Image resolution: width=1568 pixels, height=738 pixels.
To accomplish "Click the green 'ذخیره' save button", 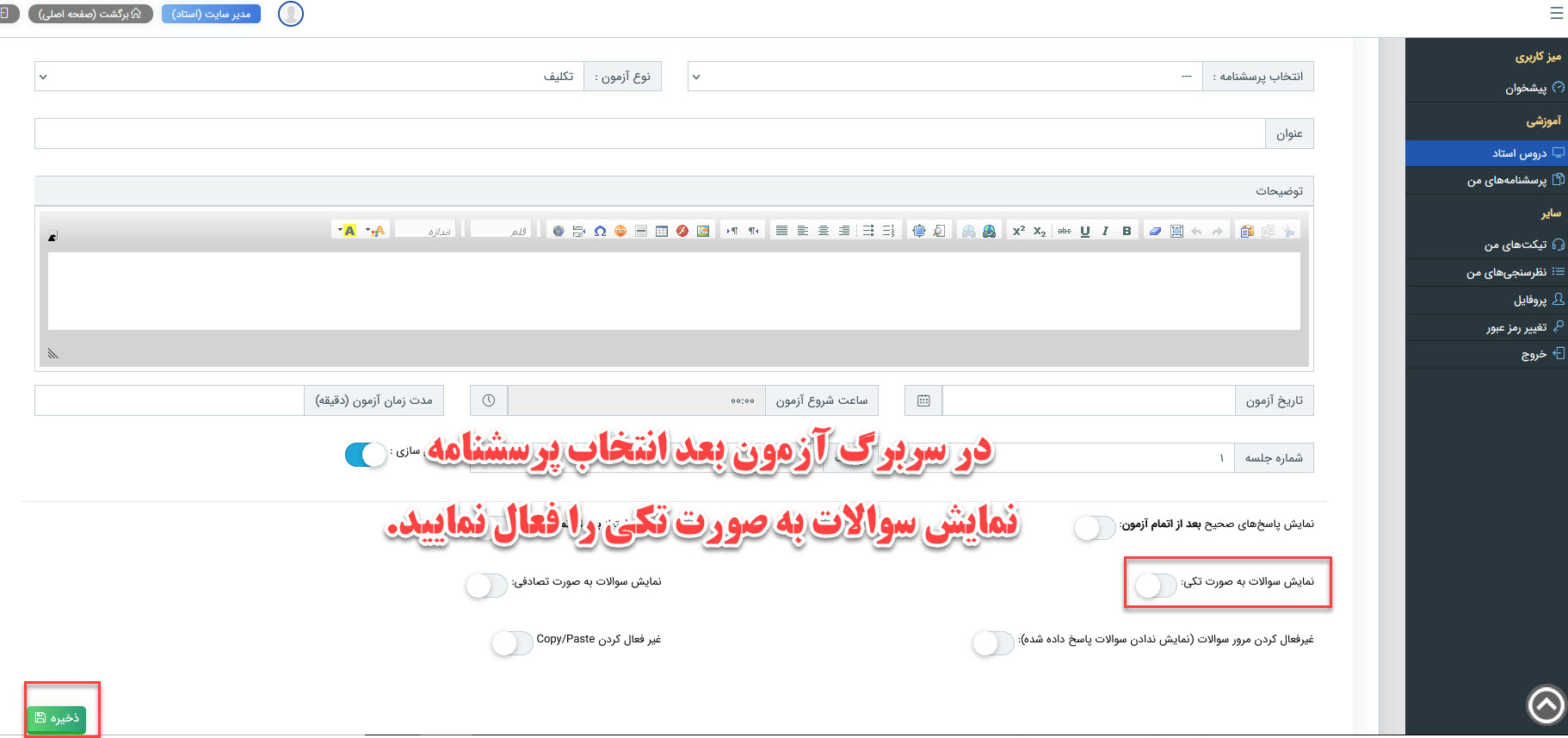I will (56, 718).
